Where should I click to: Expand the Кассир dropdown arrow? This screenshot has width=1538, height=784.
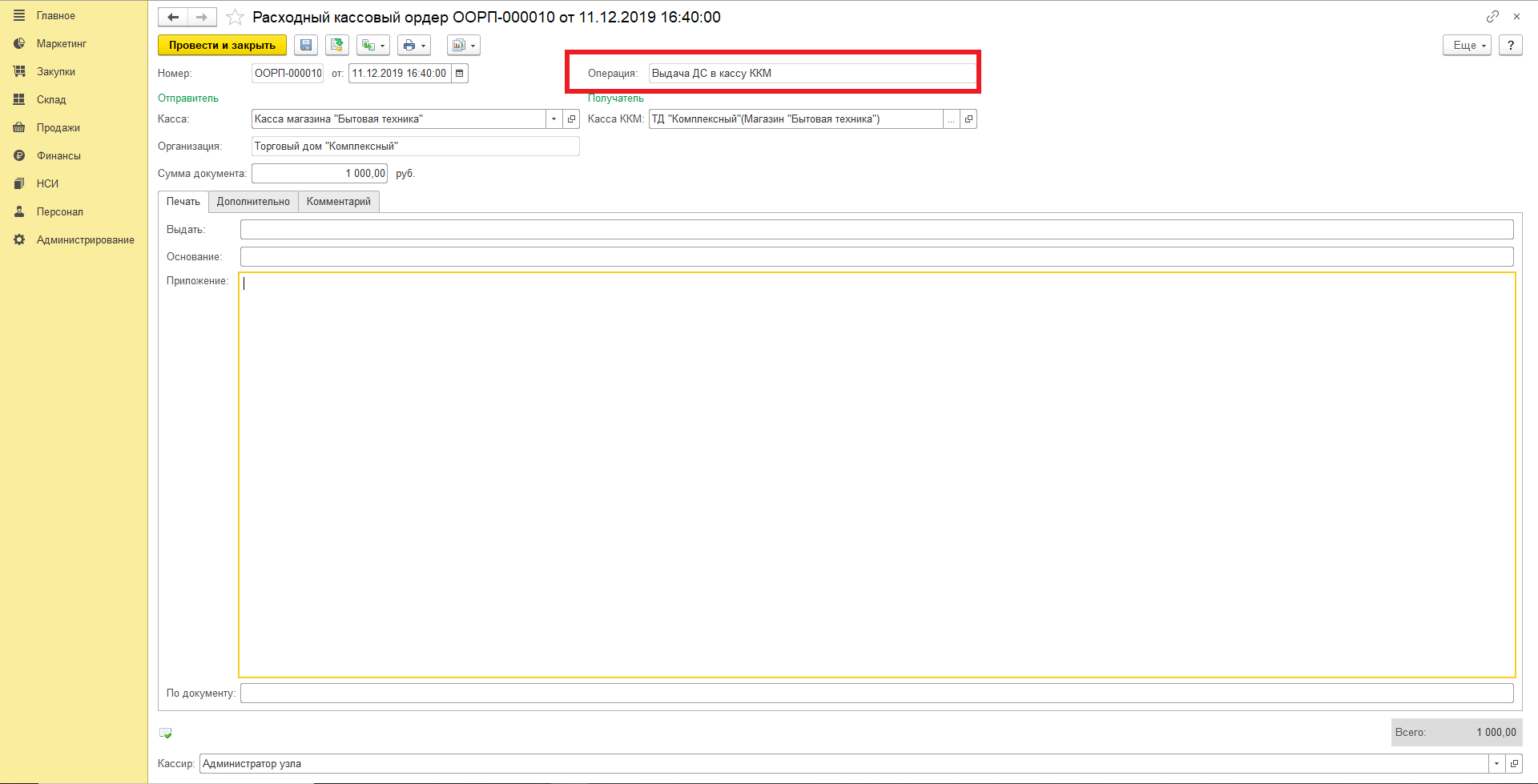coord(1496,764)
